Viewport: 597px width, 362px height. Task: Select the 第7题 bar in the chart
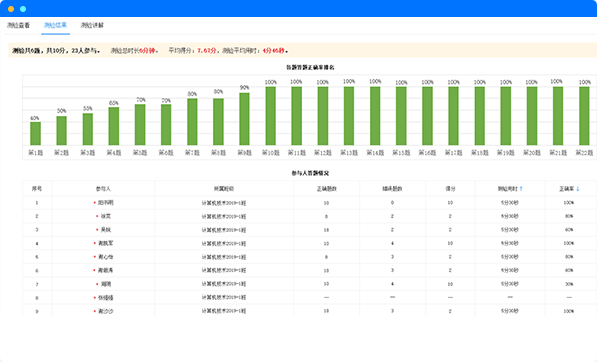click(192, 122)
